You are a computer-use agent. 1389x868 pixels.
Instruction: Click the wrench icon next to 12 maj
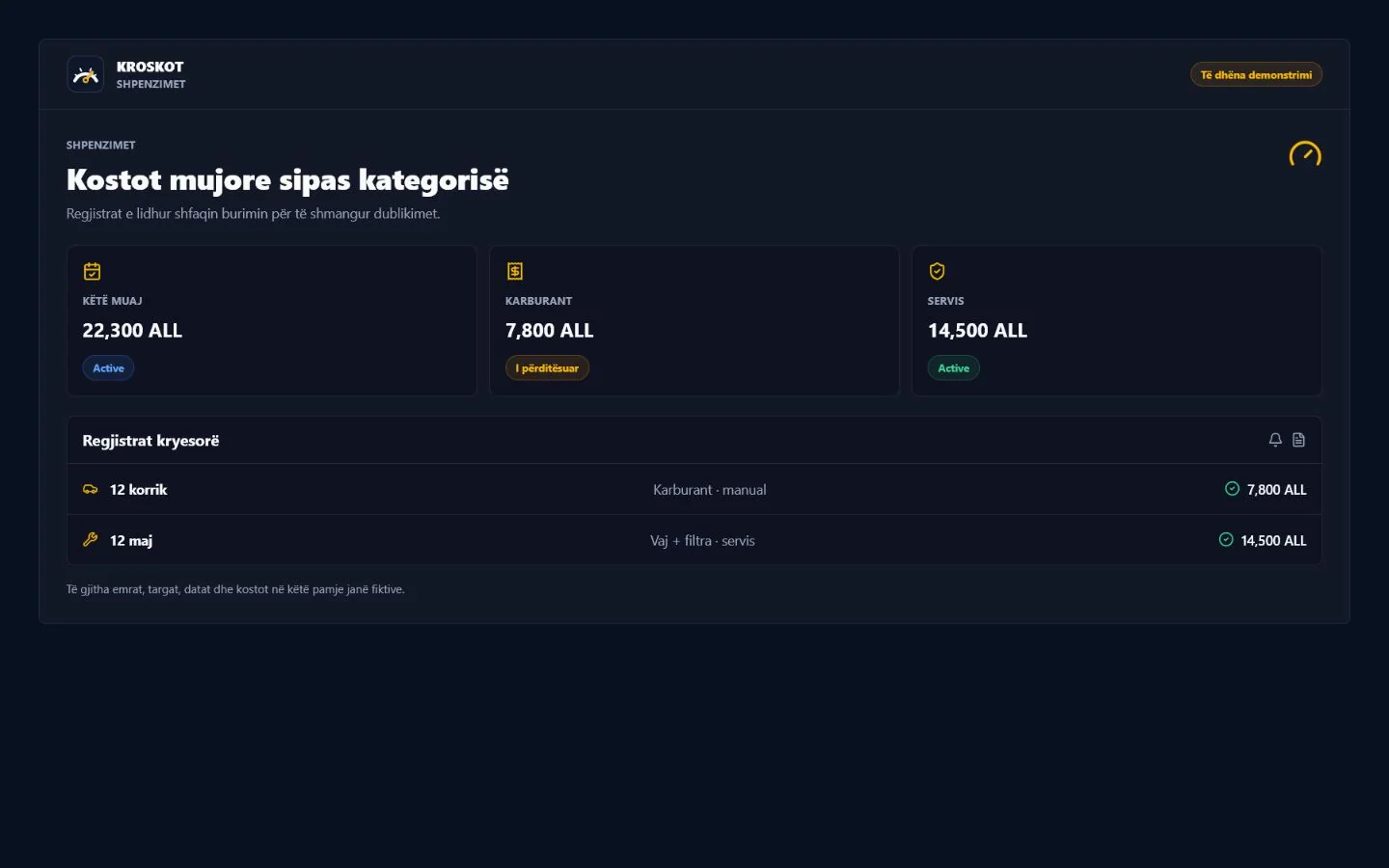[x=90, y=540]
